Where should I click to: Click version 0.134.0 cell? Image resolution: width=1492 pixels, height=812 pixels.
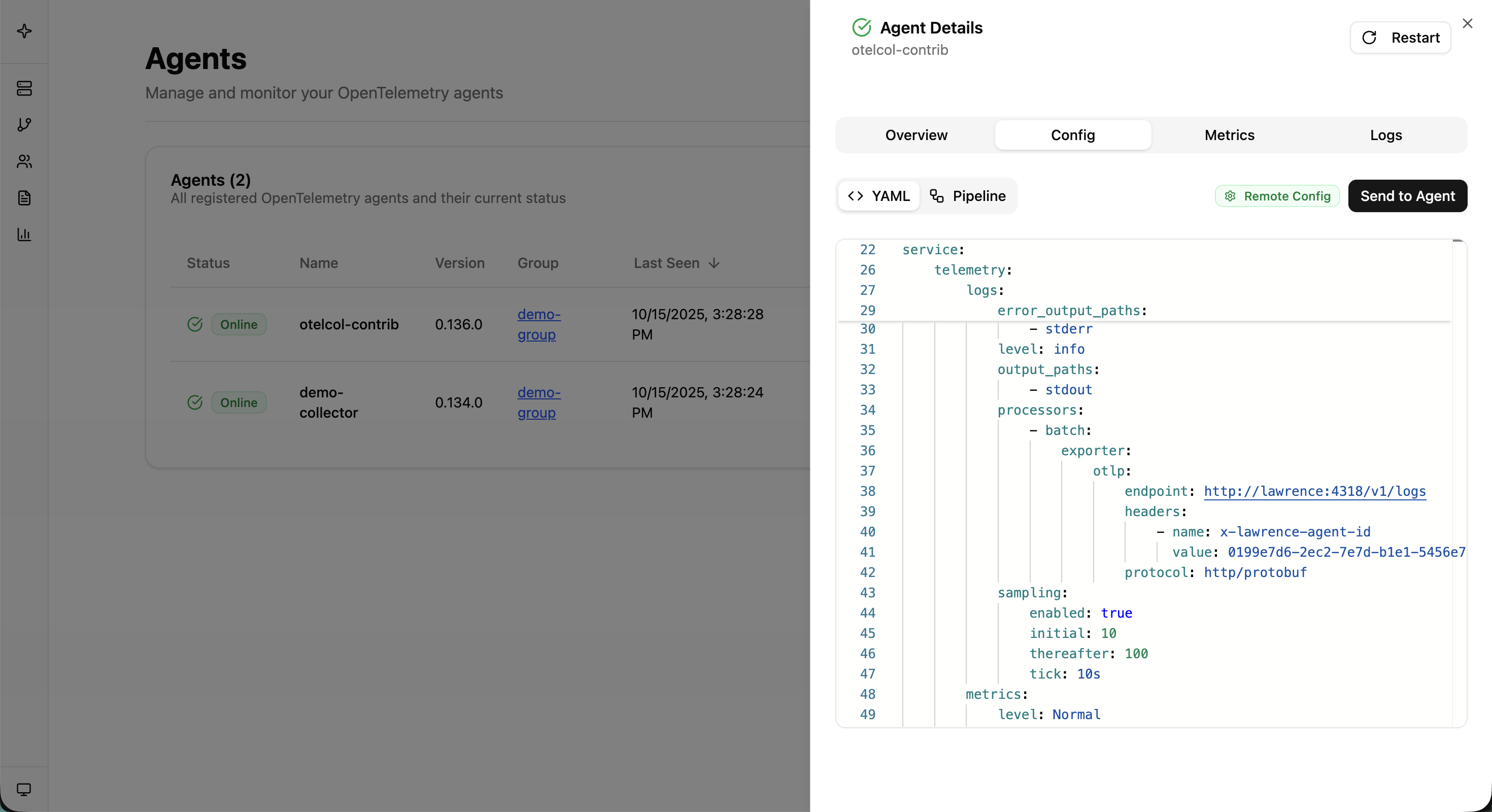pos(458,402)
